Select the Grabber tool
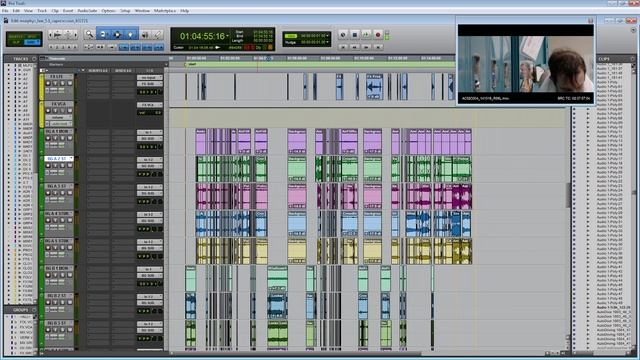The height and width of the screenshot is (360, 640). click(131, 35)
